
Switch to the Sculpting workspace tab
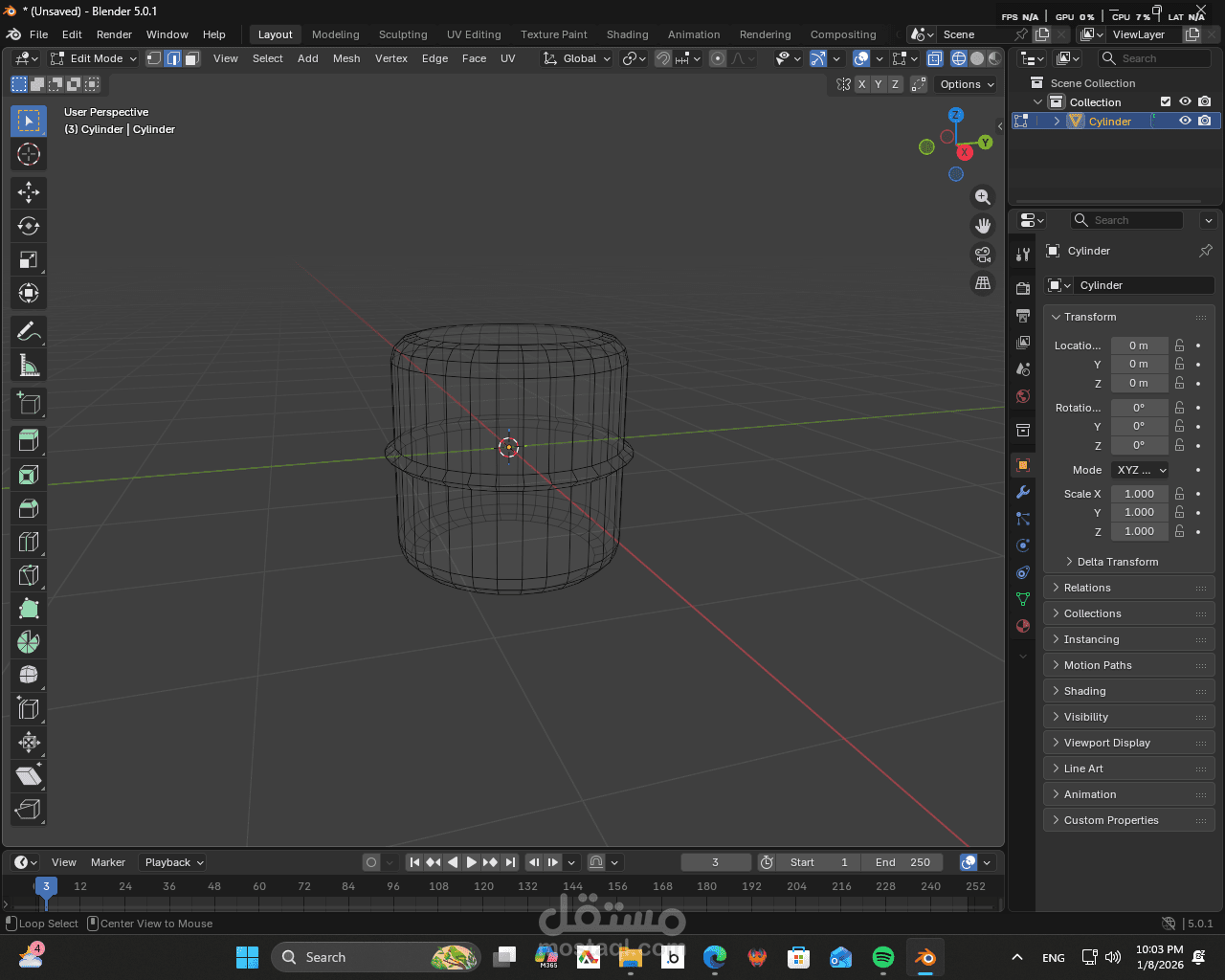(403, 34)
